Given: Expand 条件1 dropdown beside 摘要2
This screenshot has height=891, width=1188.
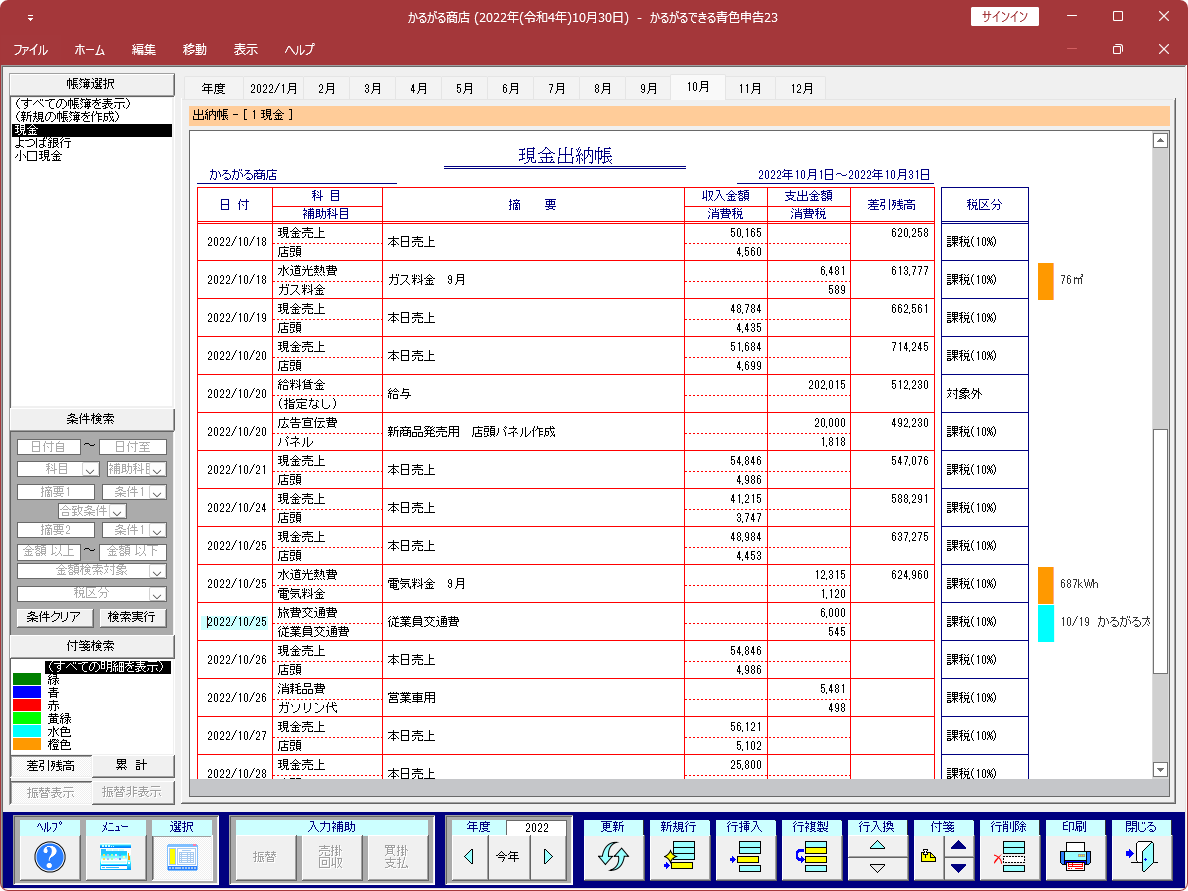Looking at the screenshot, I should 158,530.
